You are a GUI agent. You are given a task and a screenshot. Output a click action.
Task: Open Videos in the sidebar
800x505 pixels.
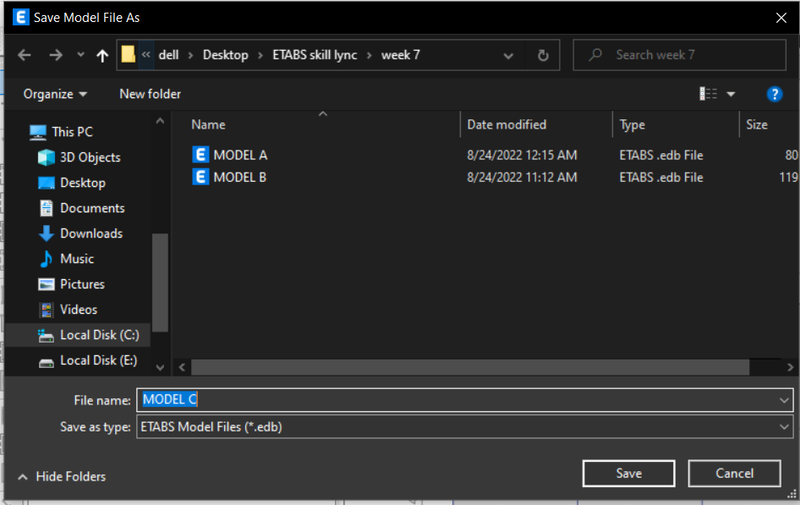coord(78,310)
